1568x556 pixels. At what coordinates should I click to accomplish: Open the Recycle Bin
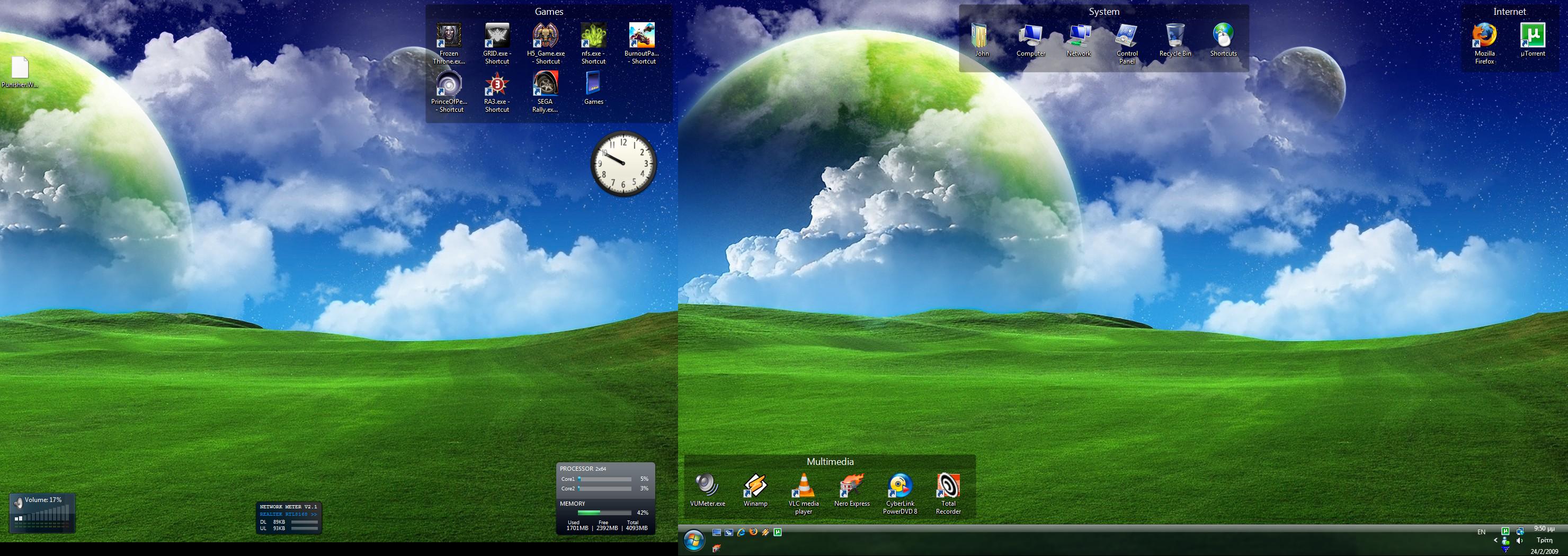pos(1175,37)
